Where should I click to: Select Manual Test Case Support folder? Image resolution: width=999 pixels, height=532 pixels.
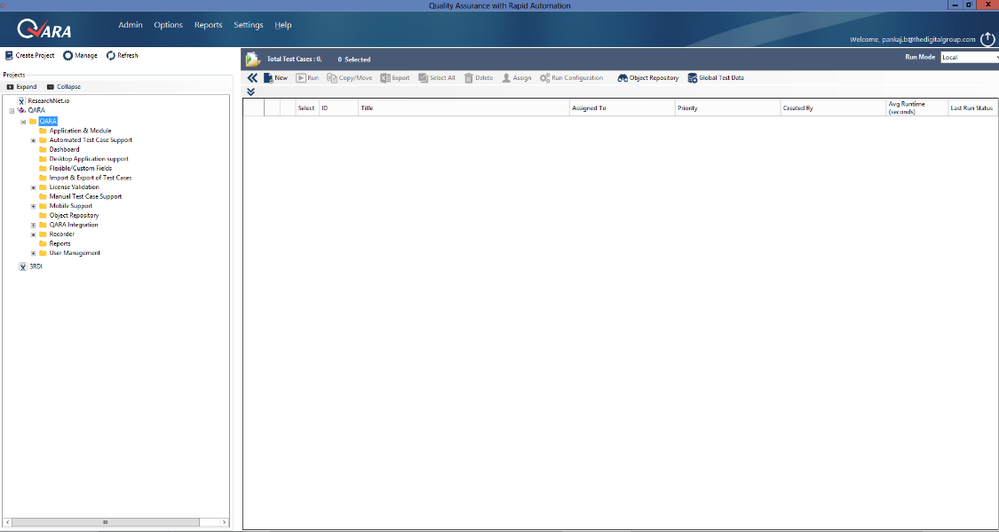point(85,196)
